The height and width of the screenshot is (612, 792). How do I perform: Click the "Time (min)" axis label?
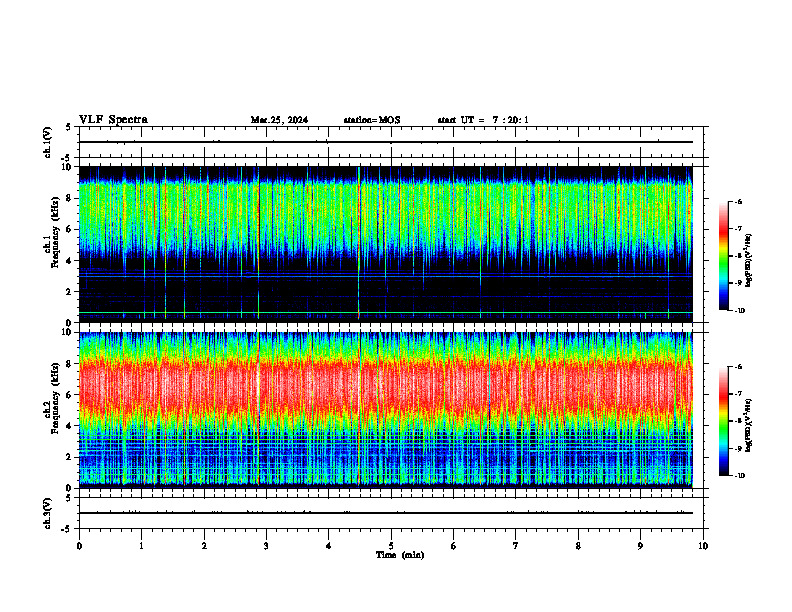tap(400, 555)
